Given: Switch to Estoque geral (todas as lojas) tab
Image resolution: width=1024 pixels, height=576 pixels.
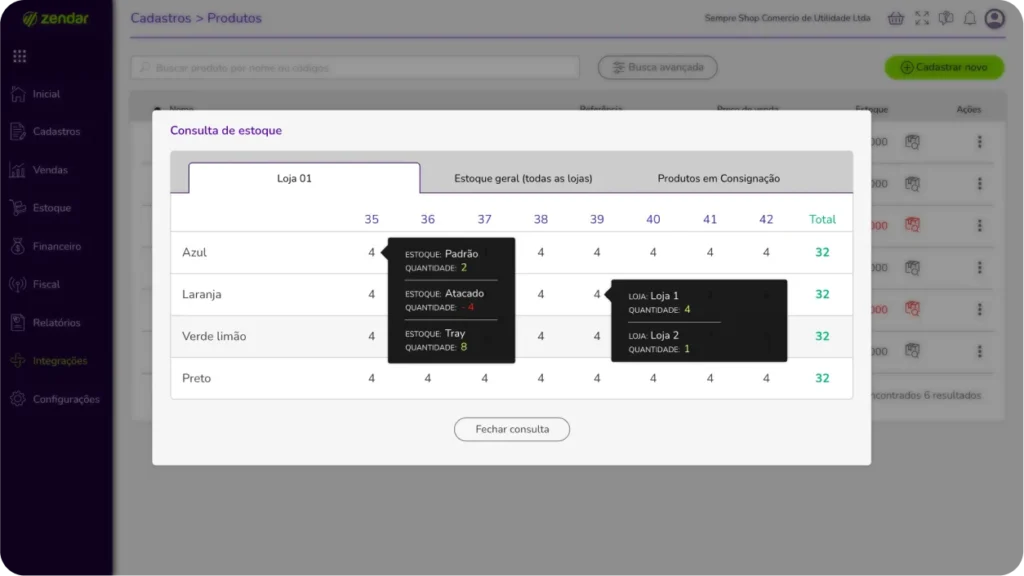Looking at the screenshot, I should 523,178.
